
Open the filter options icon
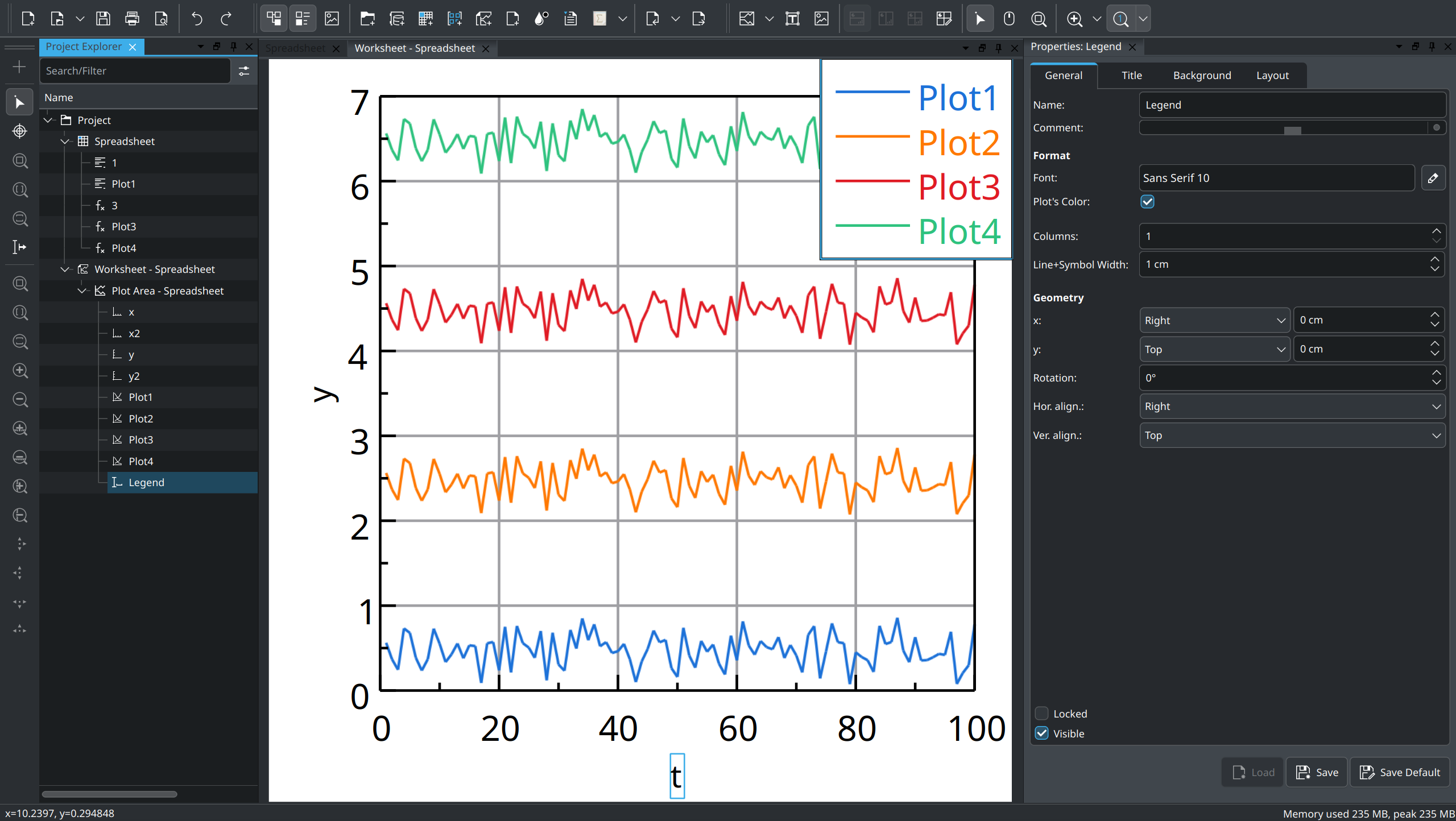click(244, 71)
